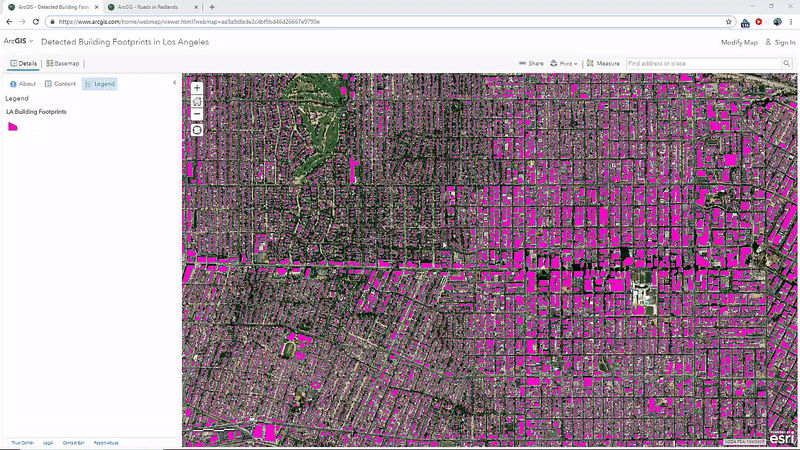
Task: Open the Legal link
Action: click(48, 443)
